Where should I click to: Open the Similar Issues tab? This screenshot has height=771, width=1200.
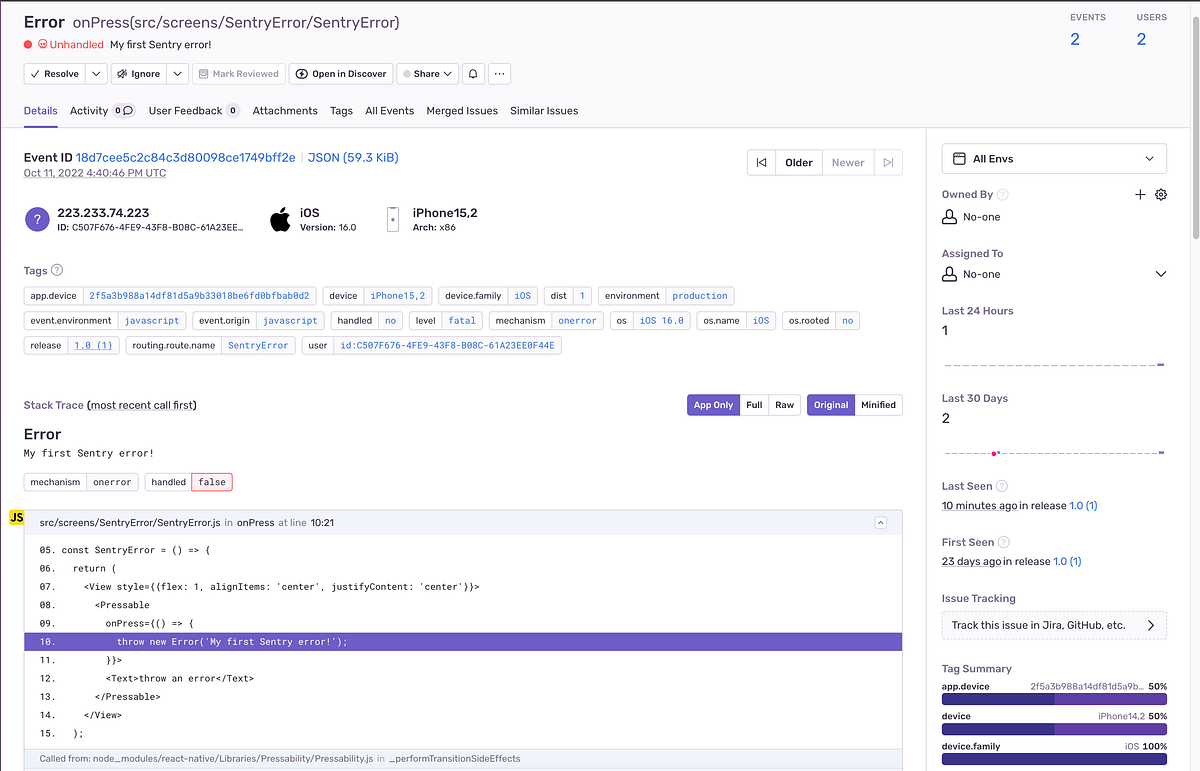point(544,111)
